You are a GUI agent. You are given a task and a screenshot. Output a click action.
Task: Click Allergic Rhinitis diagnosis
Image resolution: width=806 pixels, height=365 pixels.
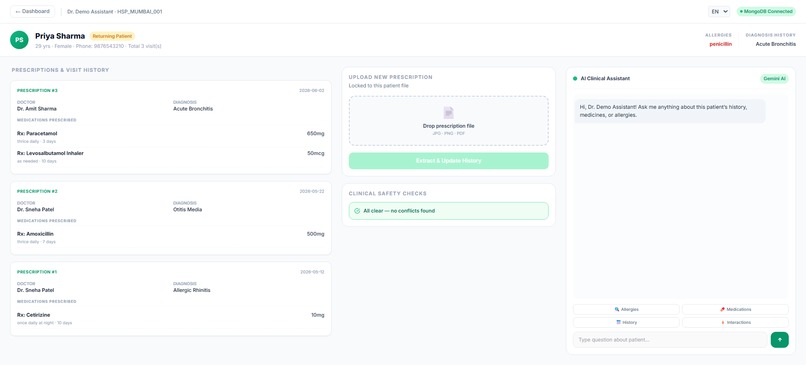pos(192,290)
